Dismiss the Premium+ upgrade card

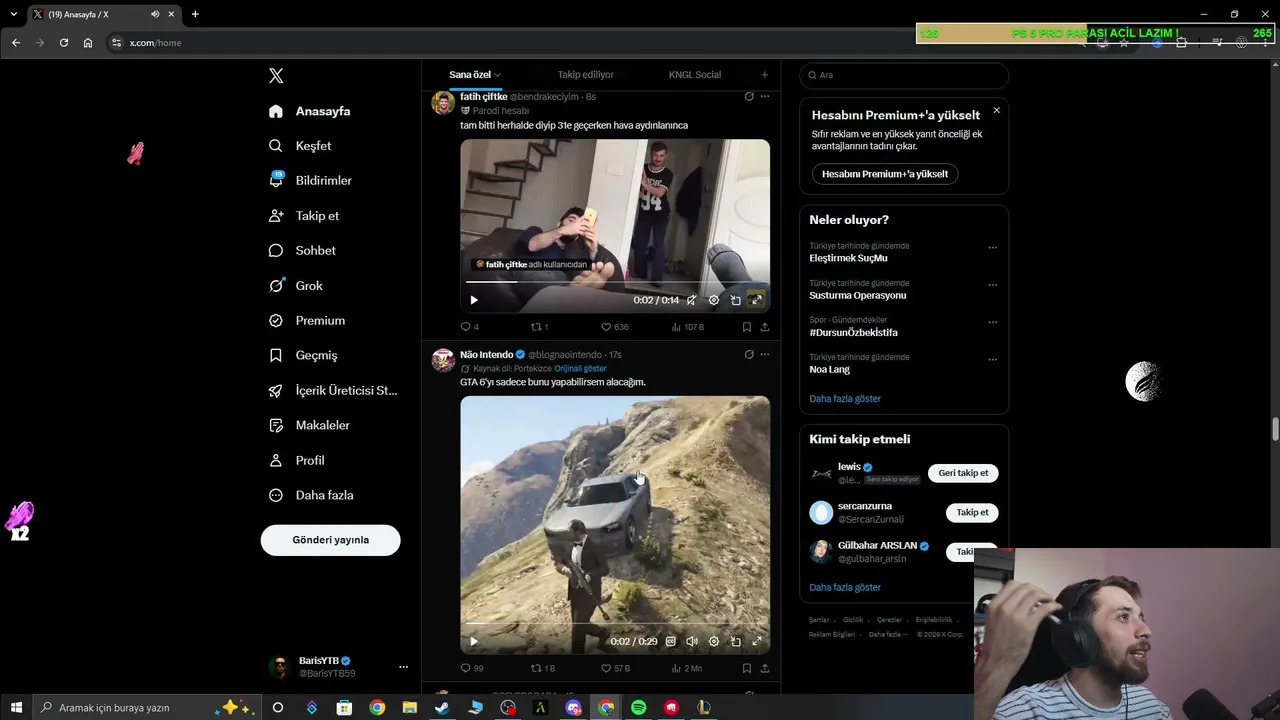996,110
